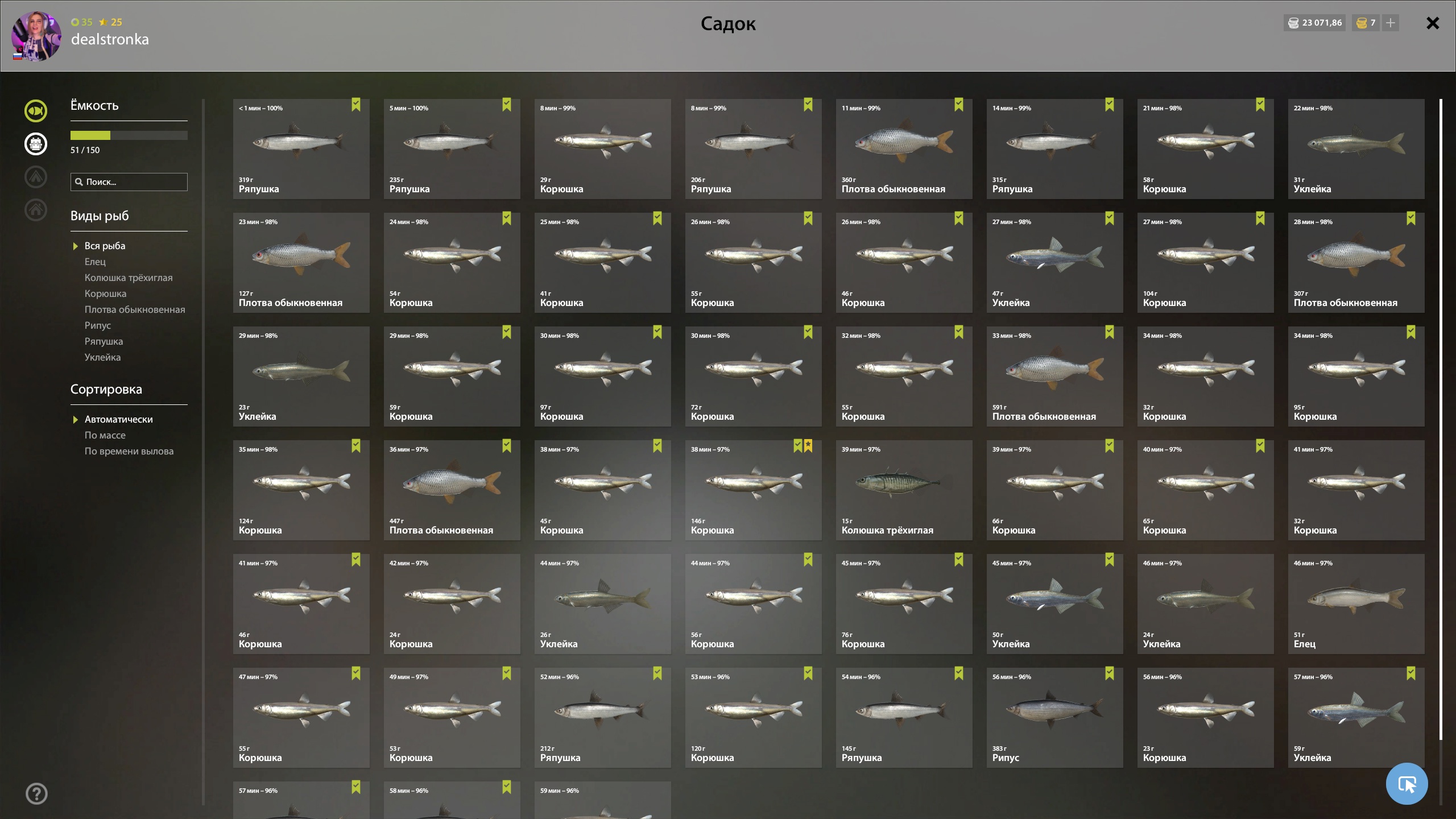Open the camp tent sidebar icon
This screenshot has height=819, width=1456.
(x=35, y=177)
